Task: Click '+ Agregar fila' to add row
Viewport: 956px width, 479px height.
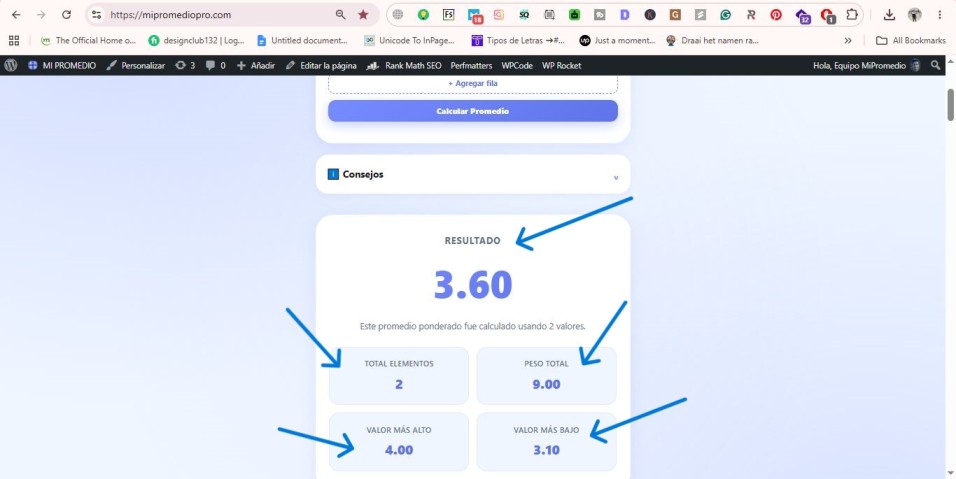Action: click(x=473, y=83)
